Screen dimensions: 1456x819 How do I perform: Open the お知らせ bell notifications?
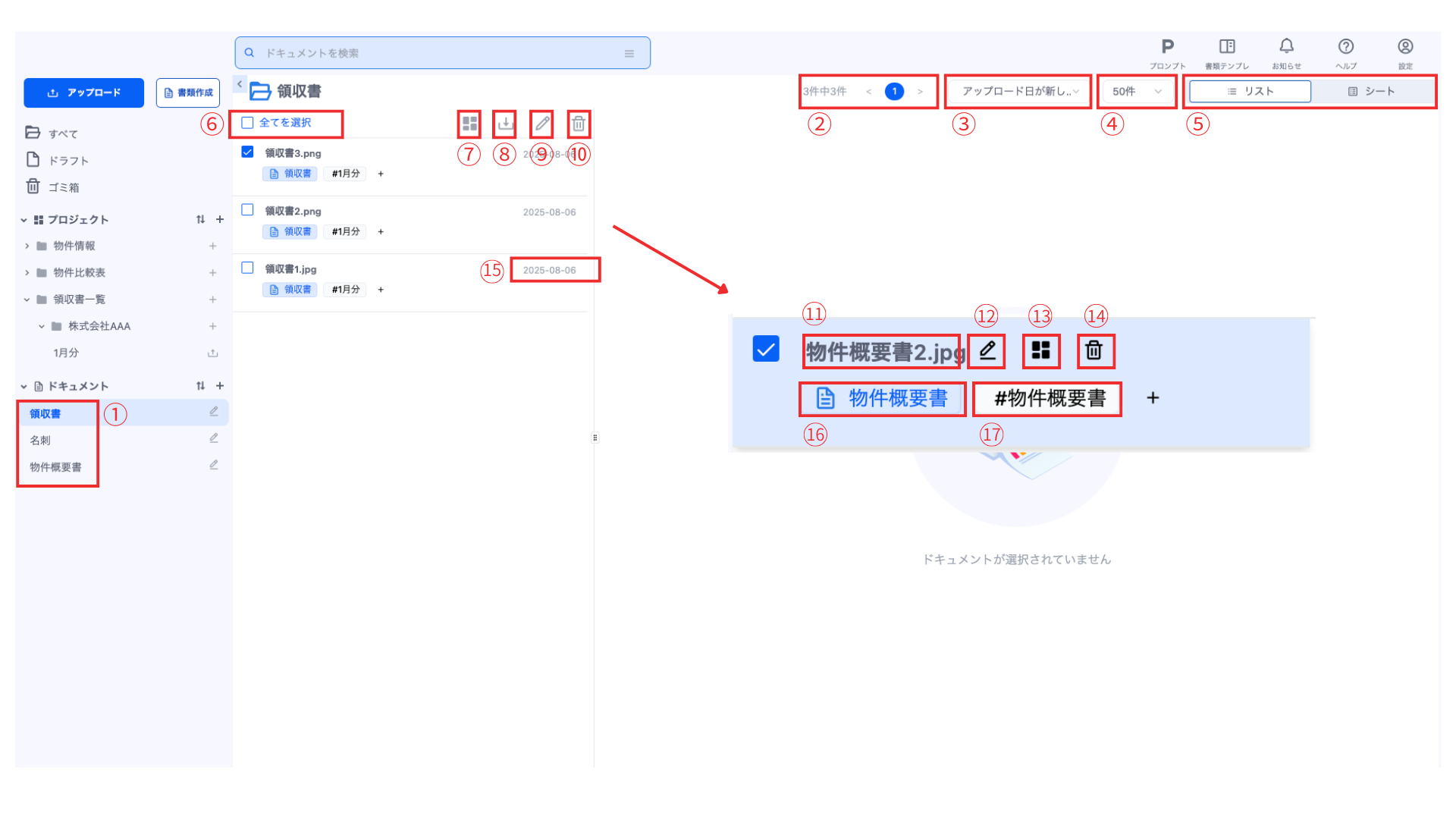[x=1286, y=47]
